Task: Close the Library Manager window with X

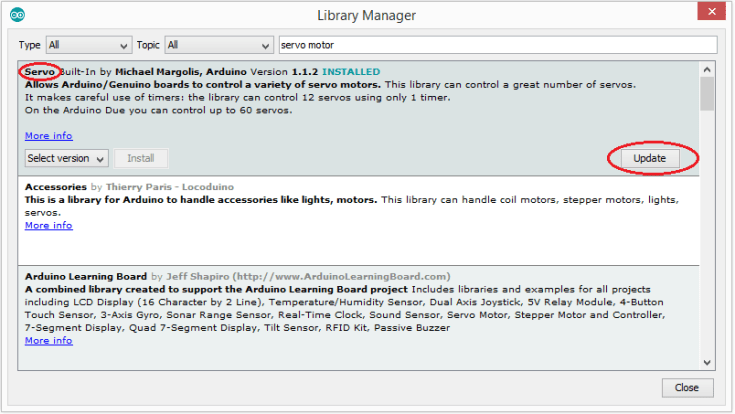Action: [x=712, y=11]
